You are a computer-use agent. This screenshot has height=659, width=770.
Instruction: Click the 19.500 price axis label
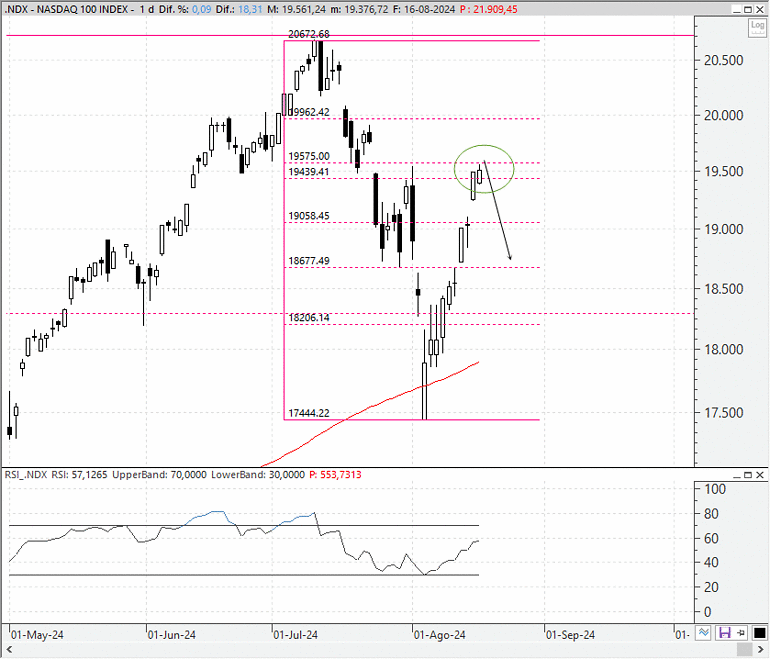click(x=724, y=171)
